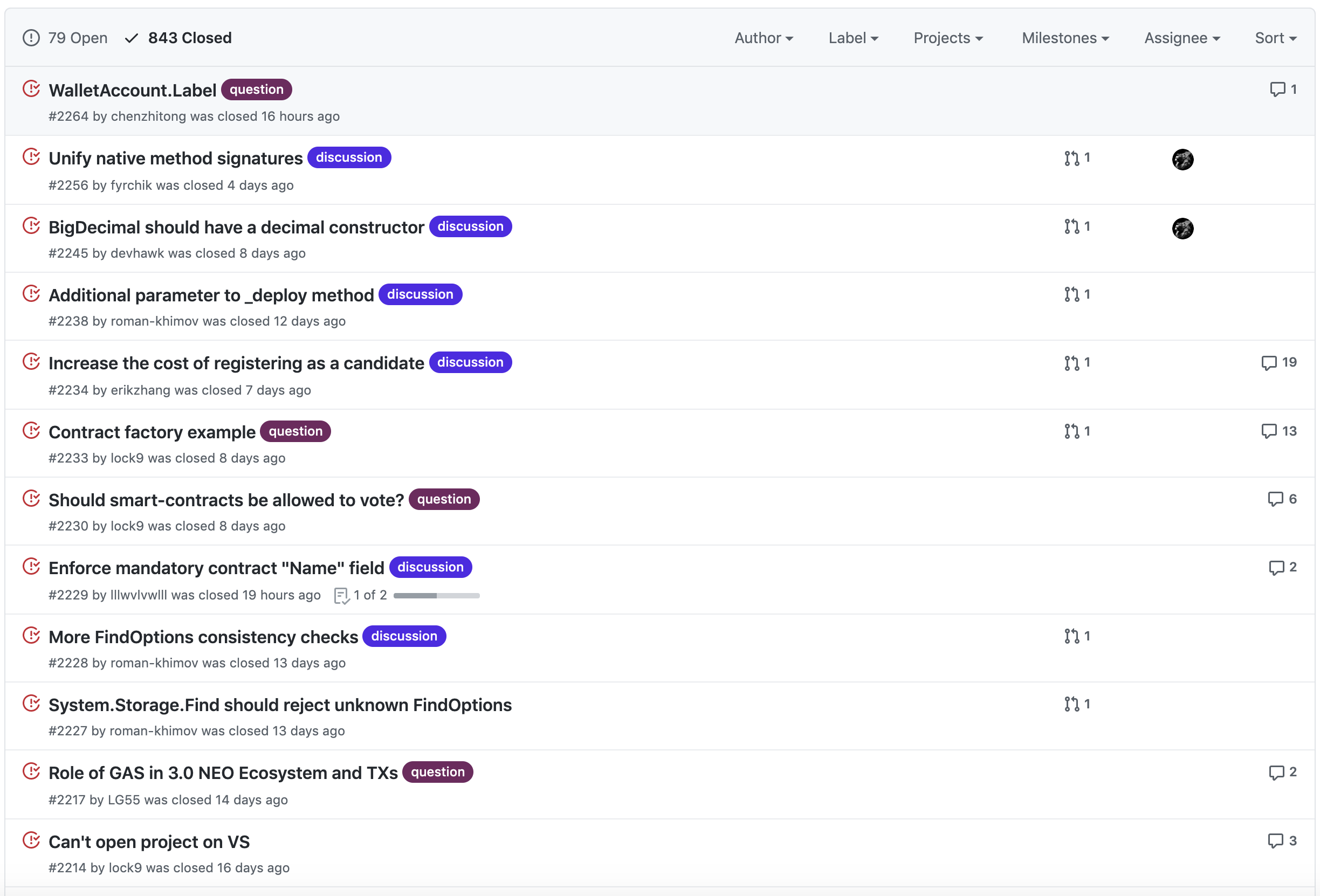Viewport: 1320px width, 896px height.
Task: Click comment icon on WalletAccount.Label issue
Action: [x=1277, y=89]
